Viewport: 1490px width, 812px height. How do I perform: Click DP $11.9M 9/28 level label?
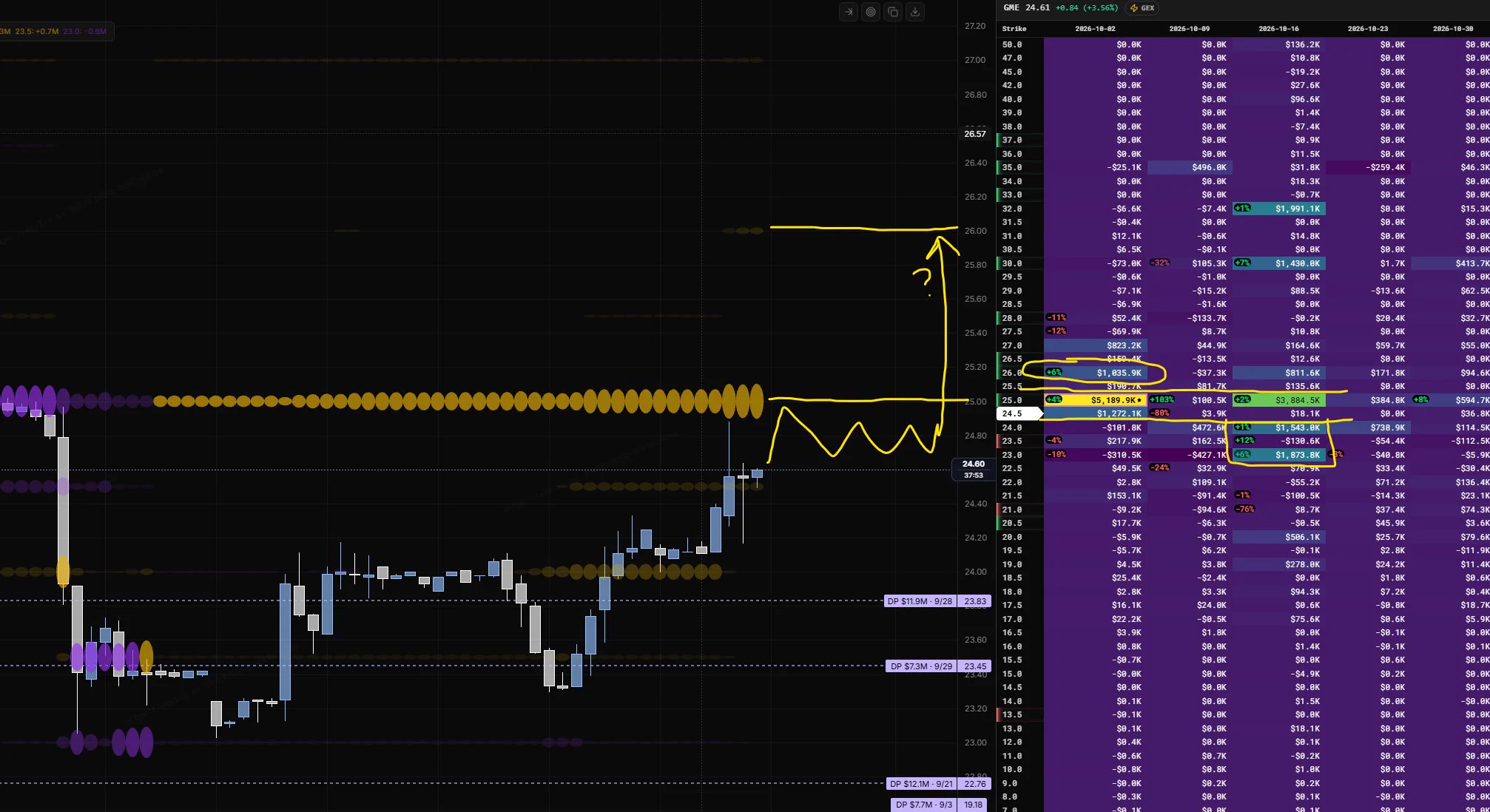(x=920, y=601)
